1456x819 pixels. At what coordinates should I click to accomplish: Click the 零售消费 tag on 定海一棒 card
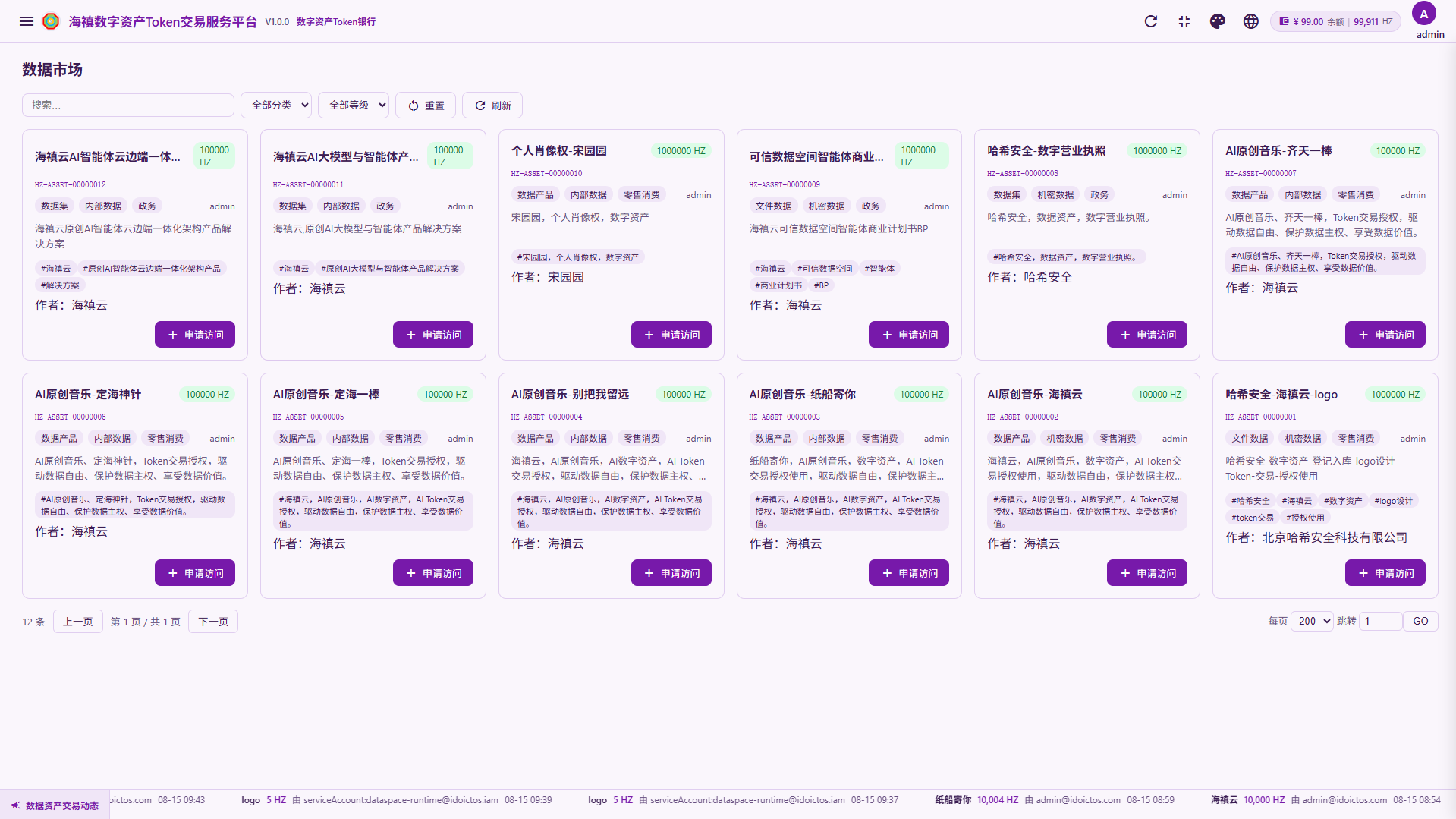point(403,439)
